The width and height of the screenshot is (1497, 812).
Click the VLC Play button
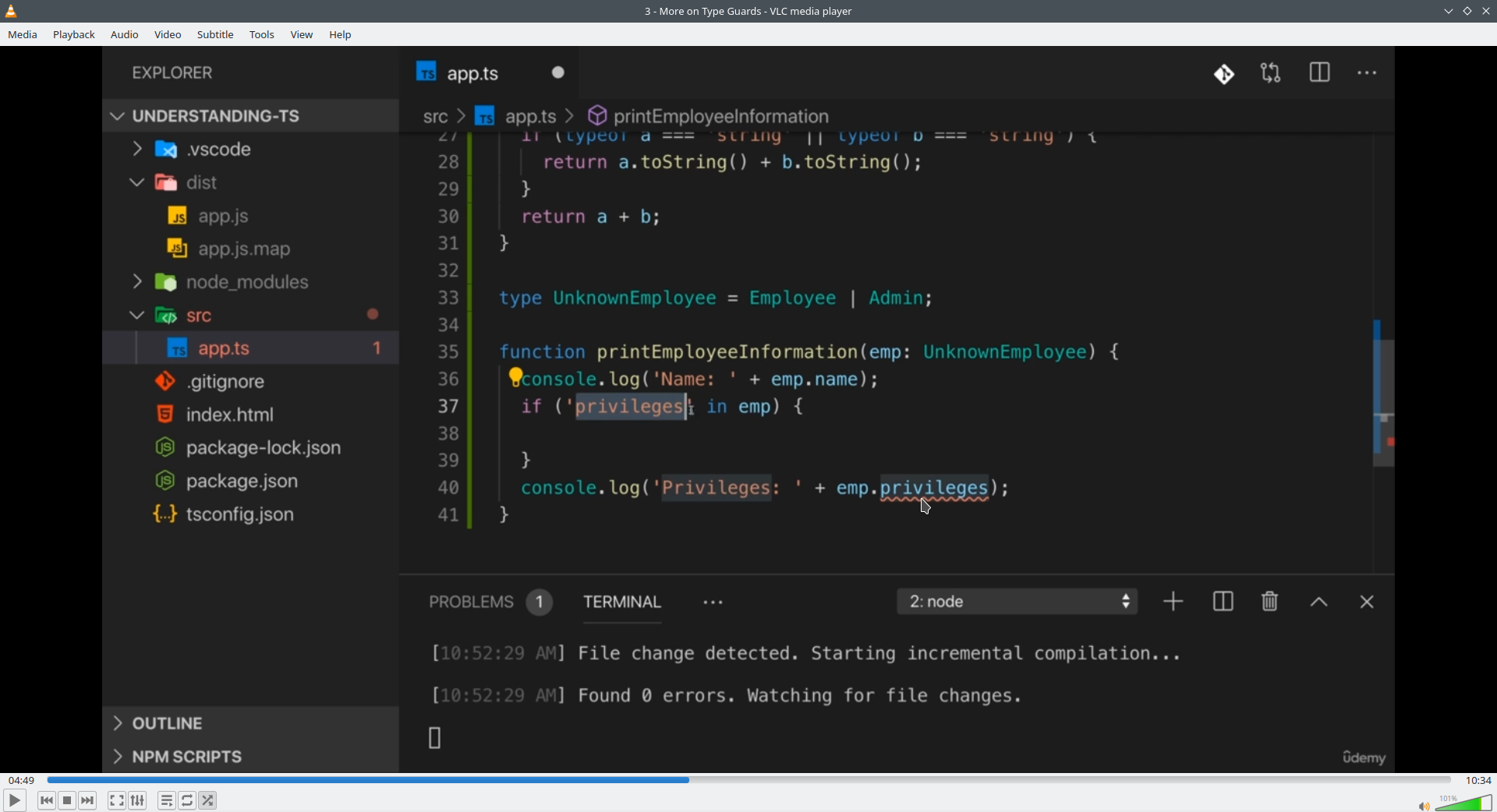pyautogui.click(x=14, y=801)
